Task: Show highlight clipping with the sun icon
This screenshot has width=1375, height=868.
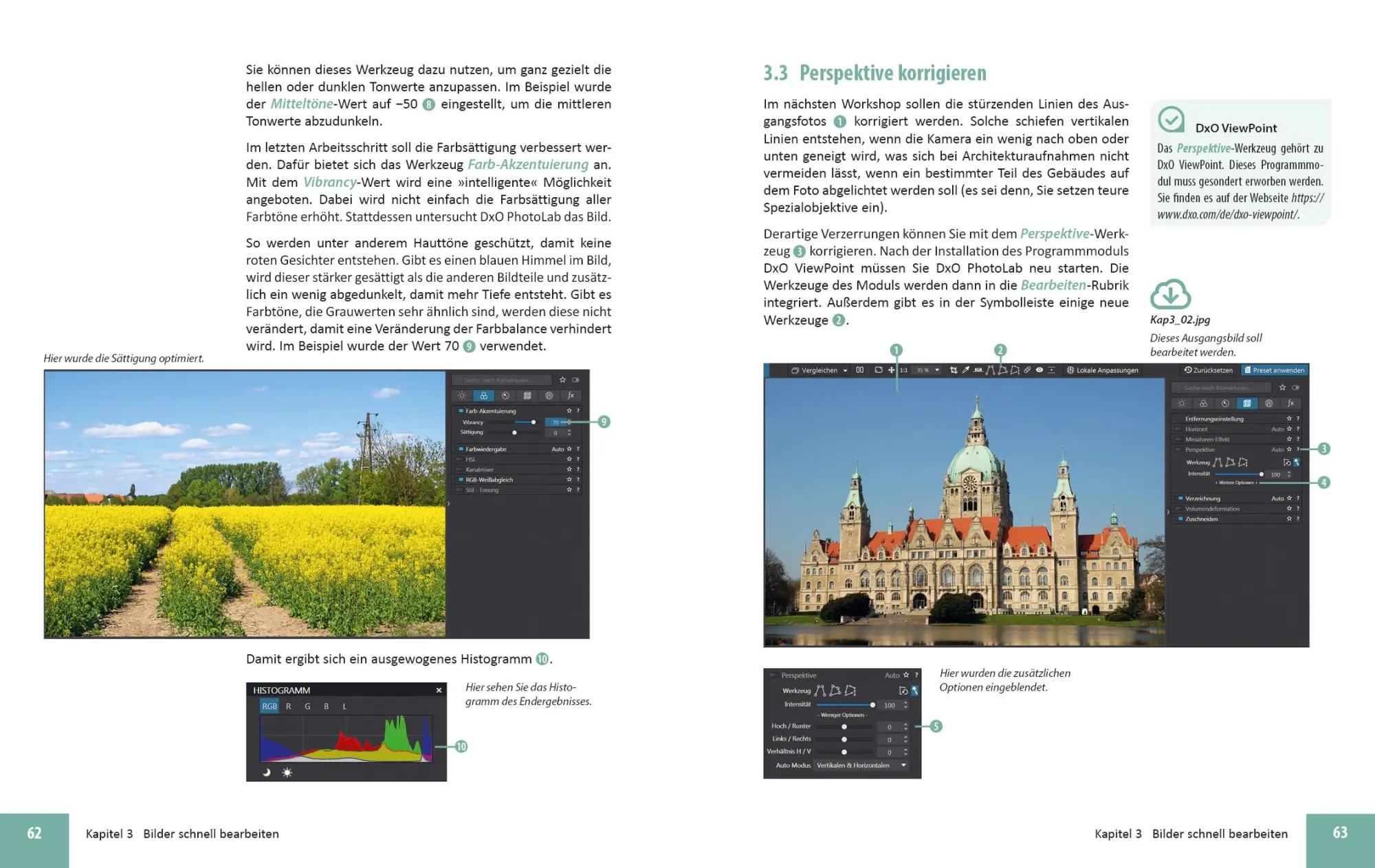Action: point(287,772)
